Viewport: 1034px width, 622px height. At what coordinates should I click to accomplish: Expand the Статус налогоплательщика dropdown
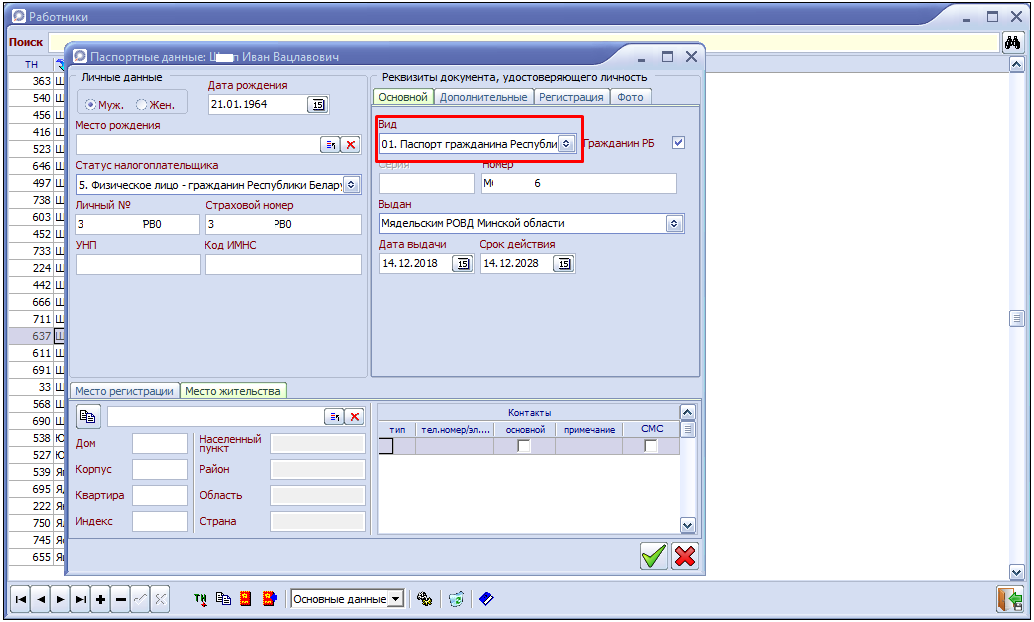click(351, 185)
